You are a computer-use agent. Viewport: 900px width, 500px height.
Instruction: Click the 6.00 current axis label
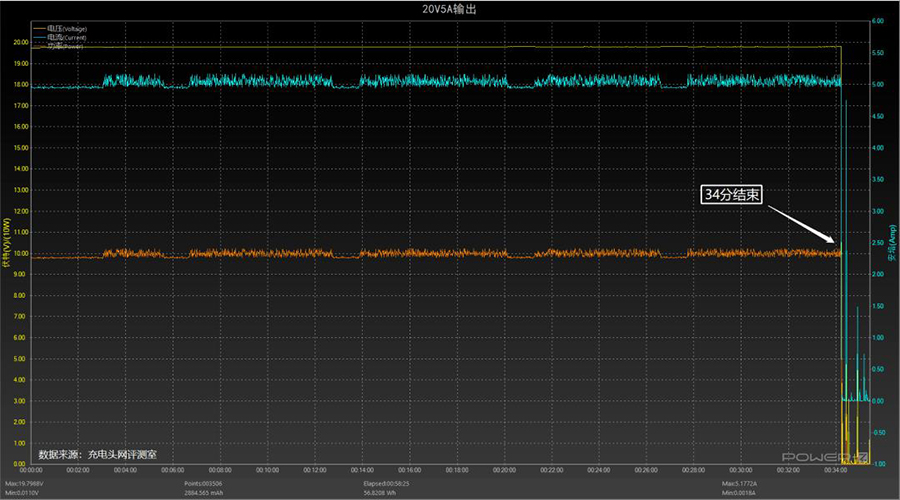click(878, 21)
